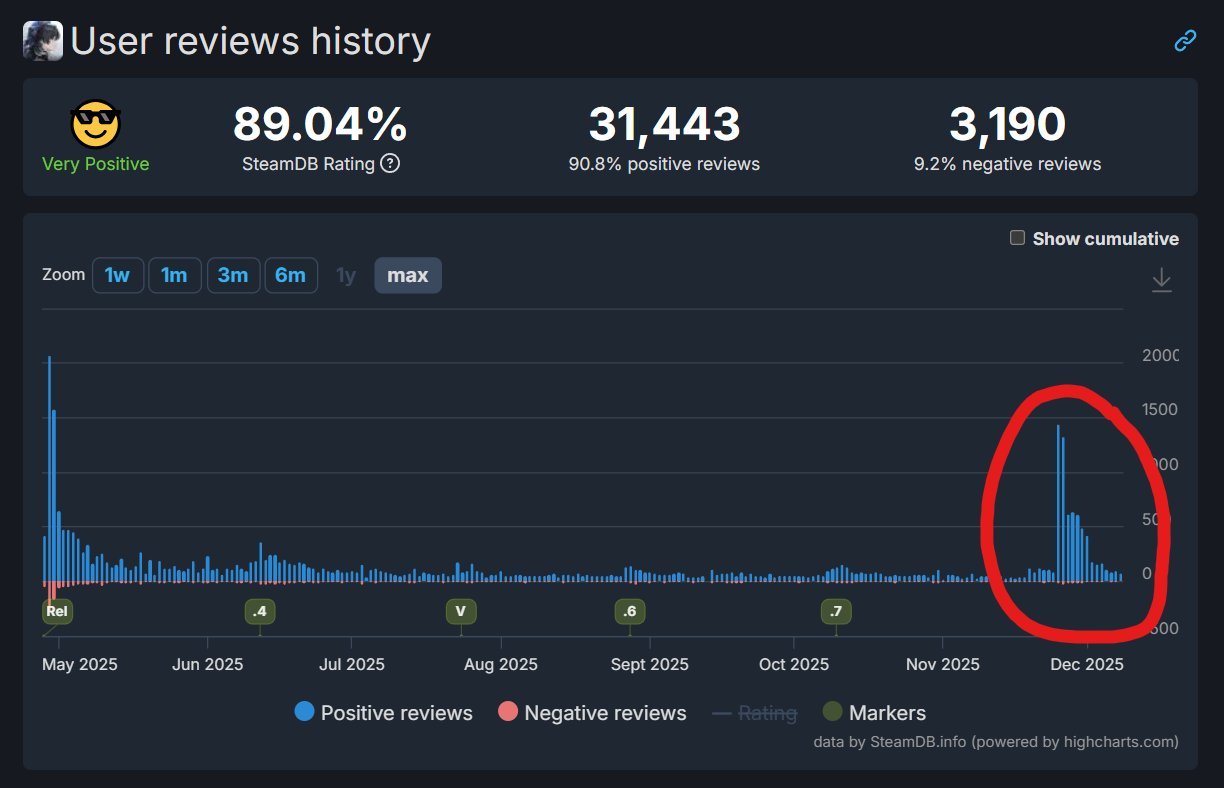Viewport: 1224px width, 788px height.
Task: Click the Nov 2025 axis label
Action: tap(942, 664)
